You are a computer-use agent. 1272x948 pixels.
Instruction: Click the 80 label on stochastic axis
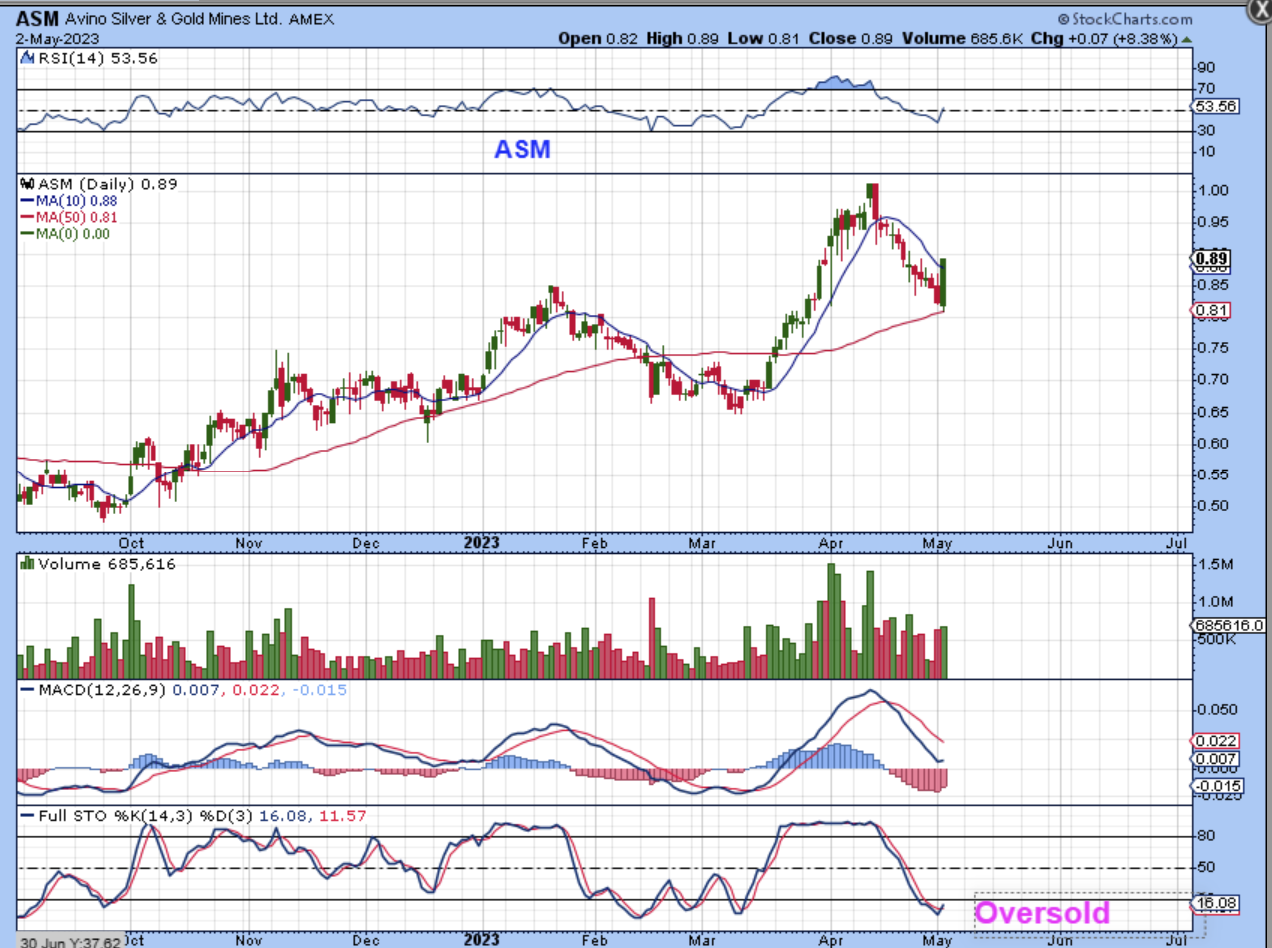1206,836
